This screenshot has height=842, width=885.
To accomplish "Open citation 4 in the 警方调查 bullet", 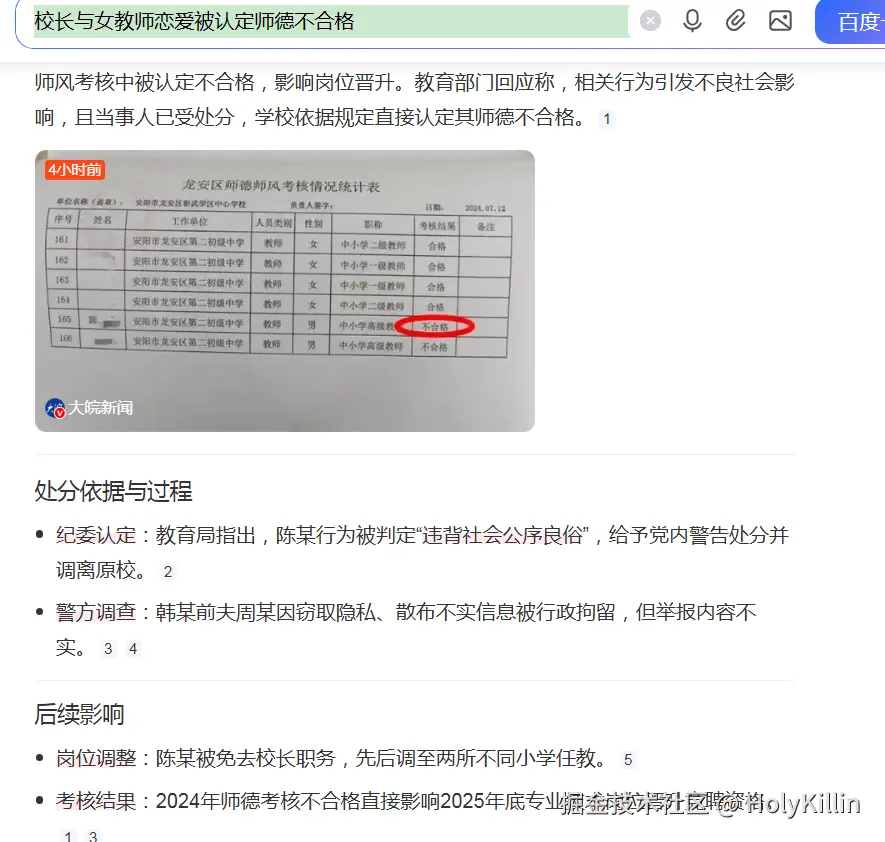I will click(133, 647).
